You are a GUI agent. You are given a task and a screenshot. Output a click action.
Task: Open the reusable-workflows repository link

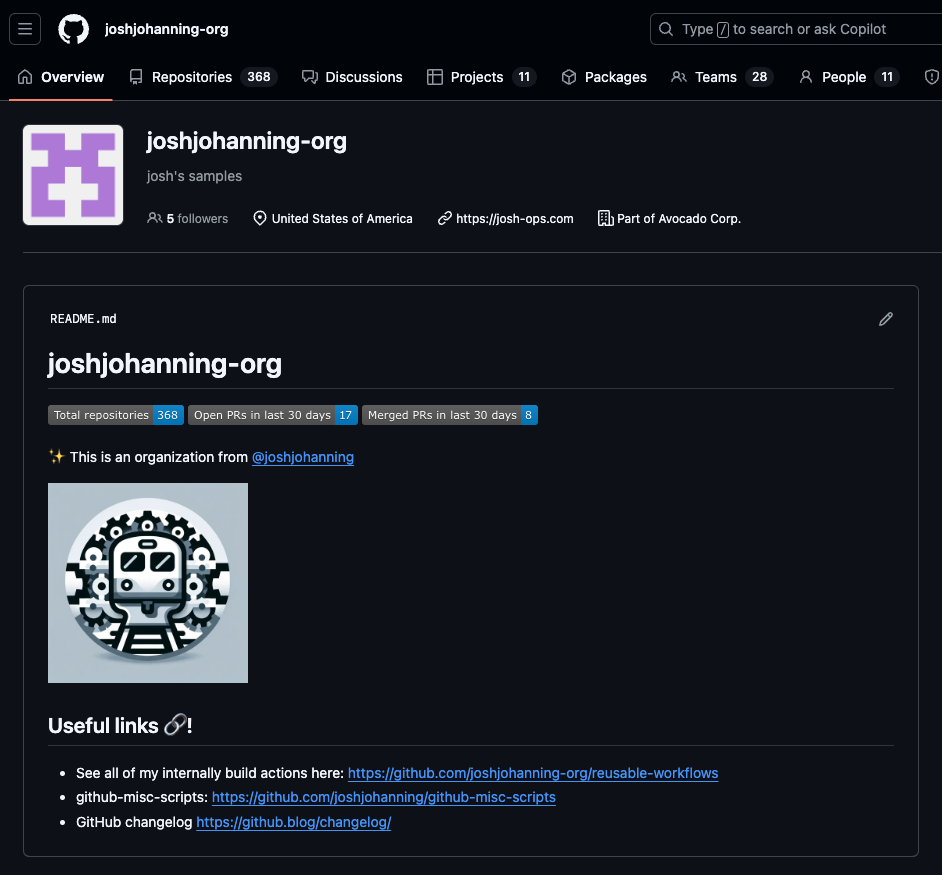click(533, 773)
